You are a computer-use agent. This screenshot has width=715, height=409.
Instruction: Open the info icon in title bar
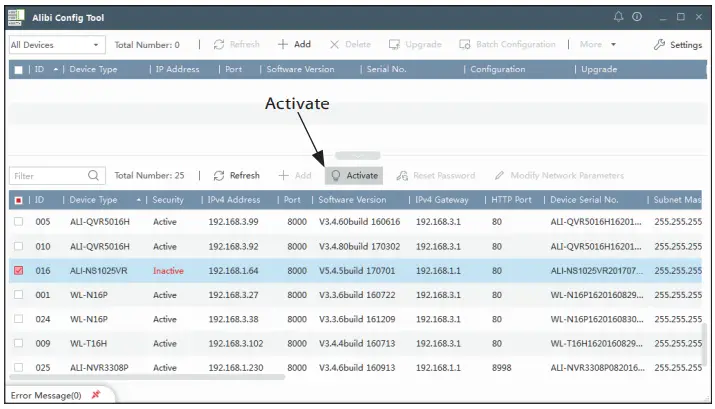point(637,17)
